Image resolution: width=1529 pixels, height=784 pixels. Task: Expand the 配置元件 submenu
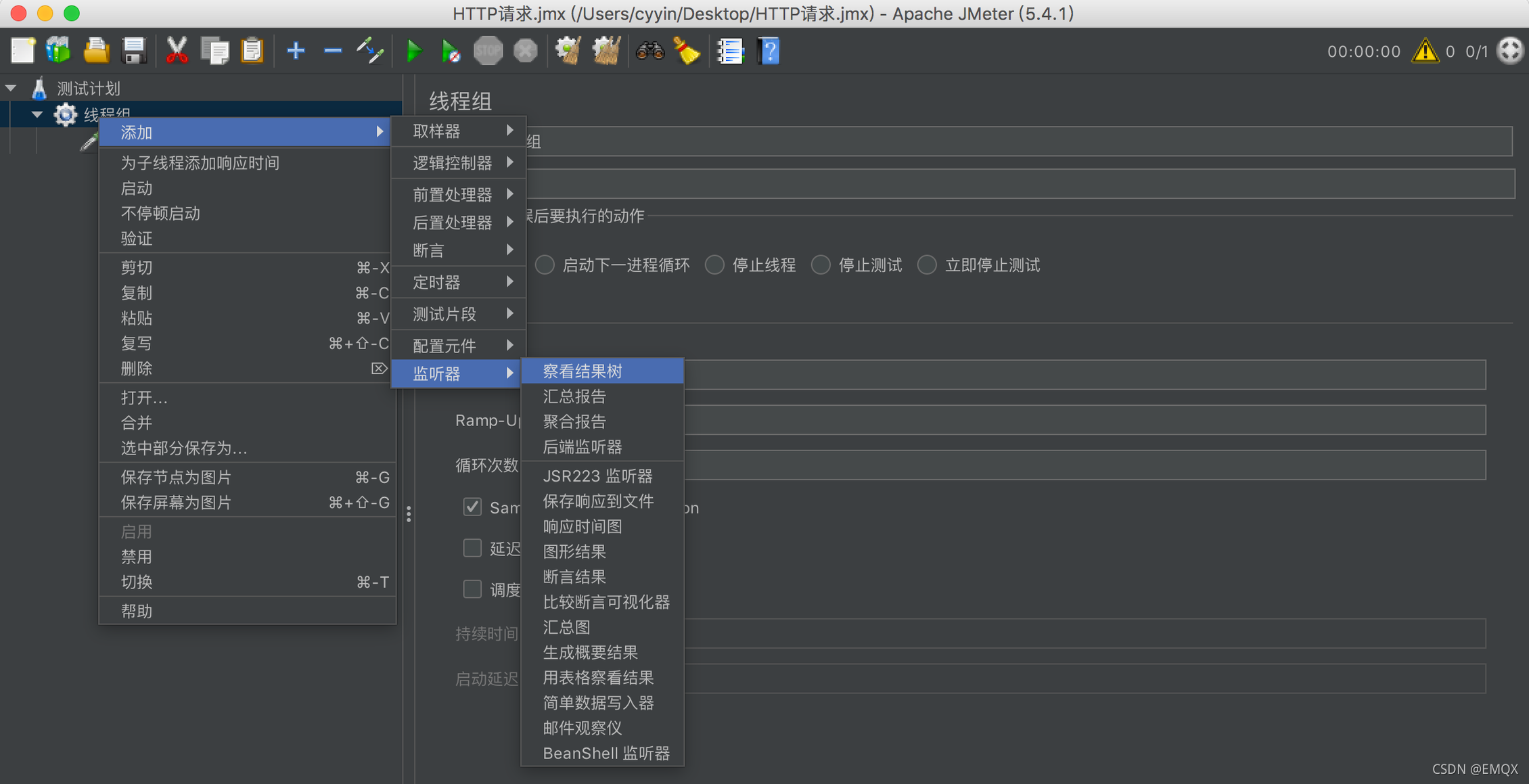(x=459, y=346)
